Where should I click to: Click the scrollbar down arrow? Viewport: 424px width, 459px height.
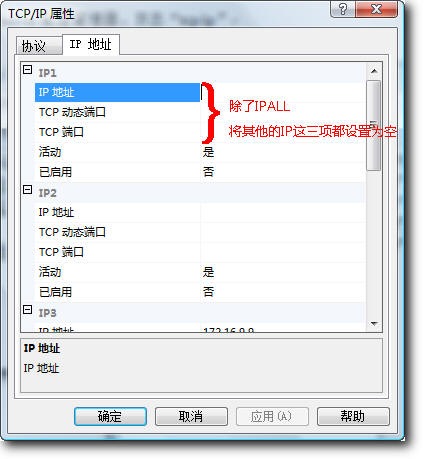[374, 324]
